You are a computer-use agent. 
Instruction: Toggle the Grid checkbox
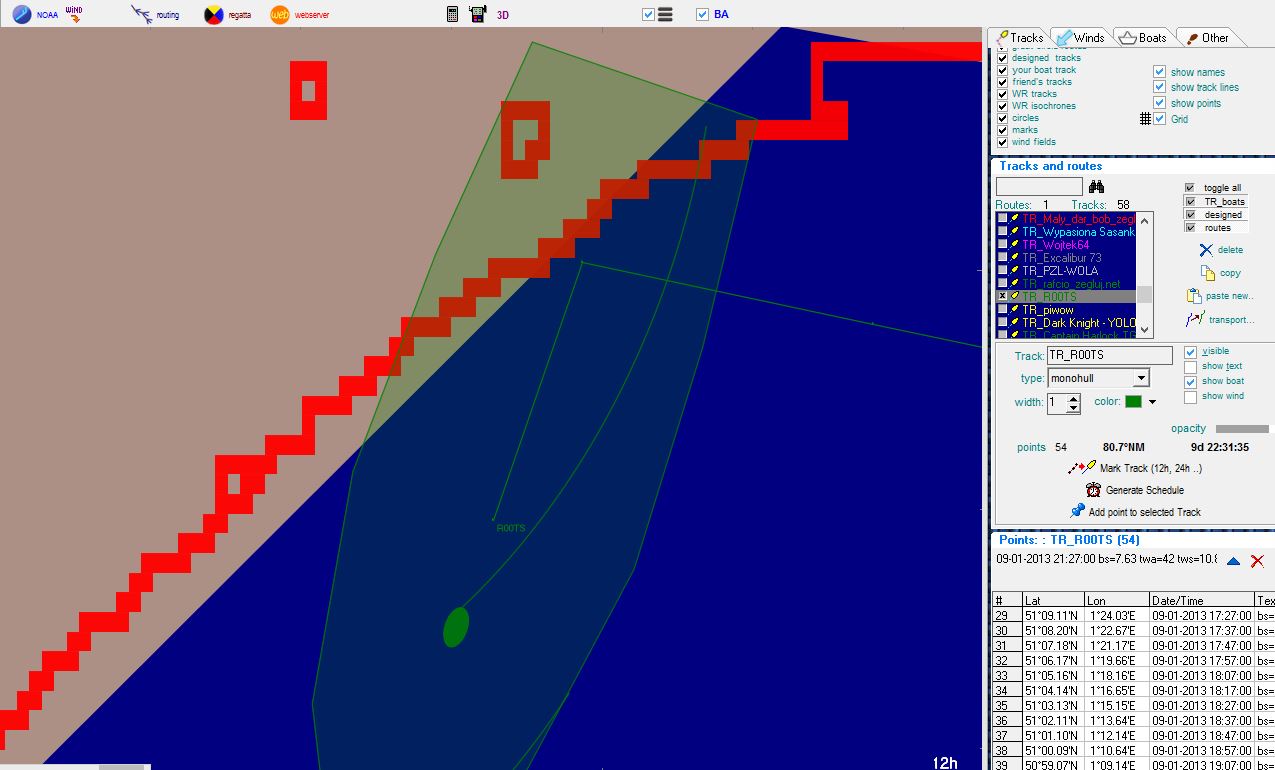pos(1159,119)
